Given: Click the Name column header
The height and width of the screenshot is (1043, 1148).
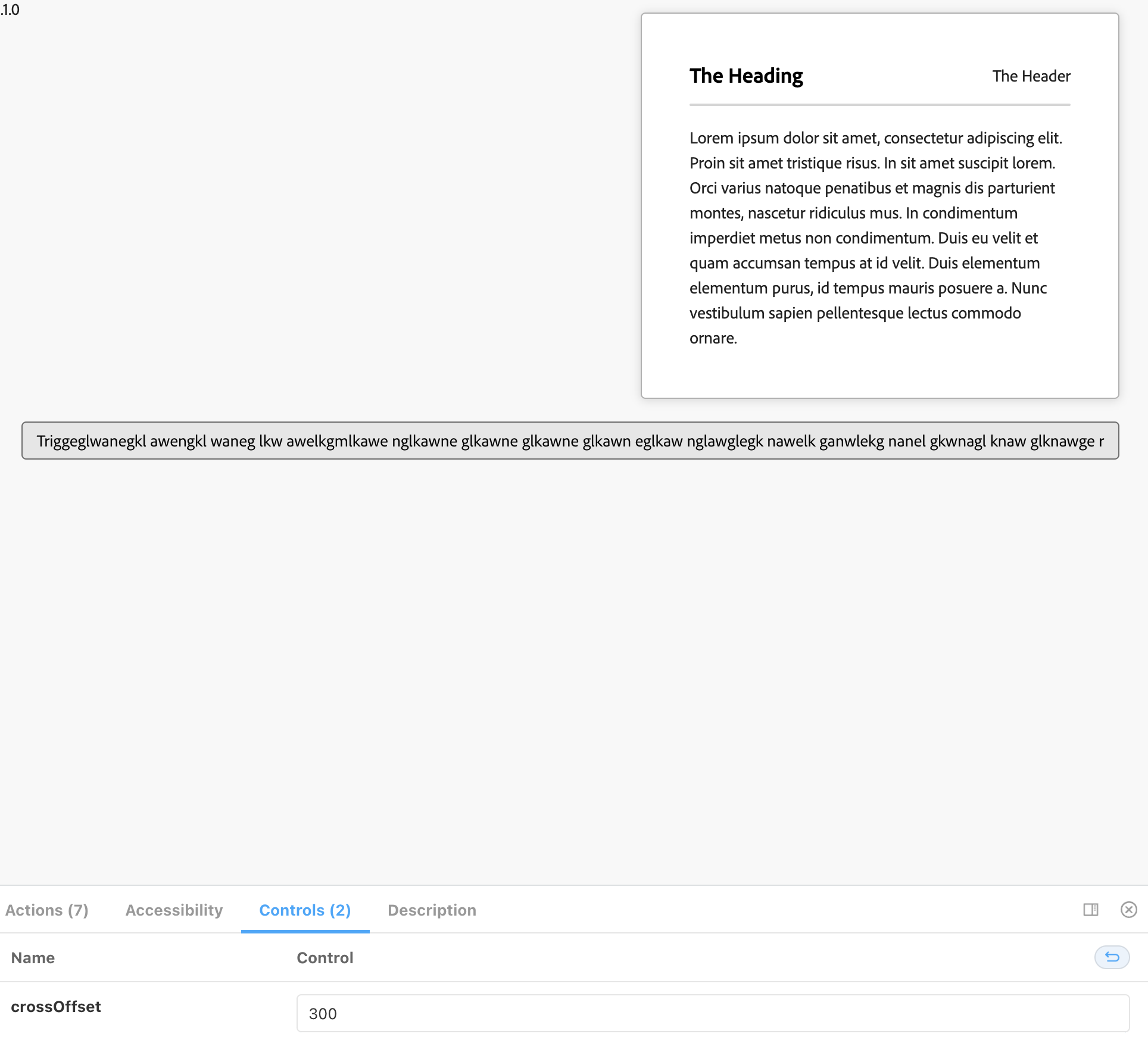Looking at the screenshot, I should click(x=33, y=958).
